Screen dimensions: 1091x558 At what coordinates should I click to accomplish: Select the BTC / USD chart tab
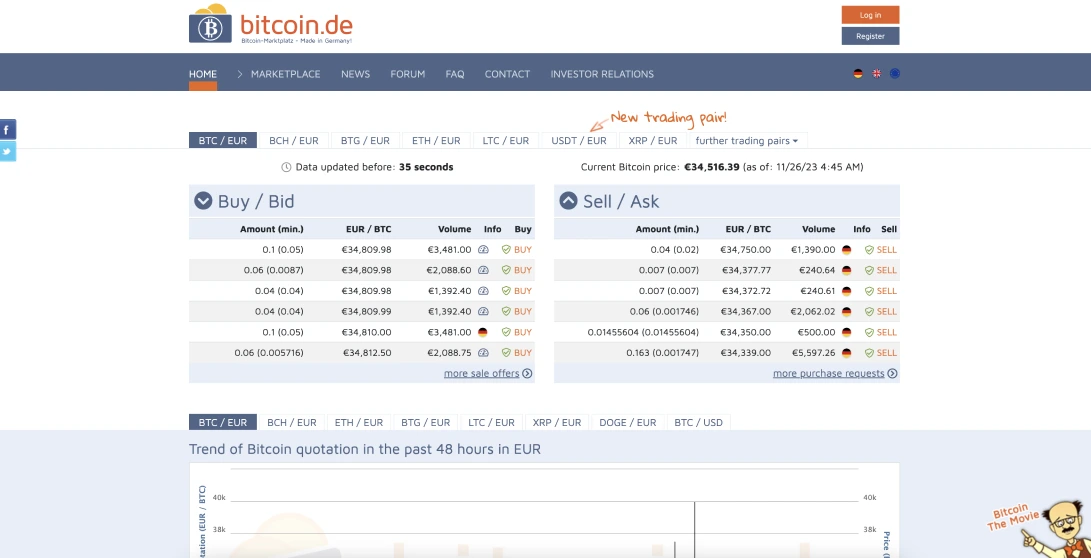[x=699, y=422]
